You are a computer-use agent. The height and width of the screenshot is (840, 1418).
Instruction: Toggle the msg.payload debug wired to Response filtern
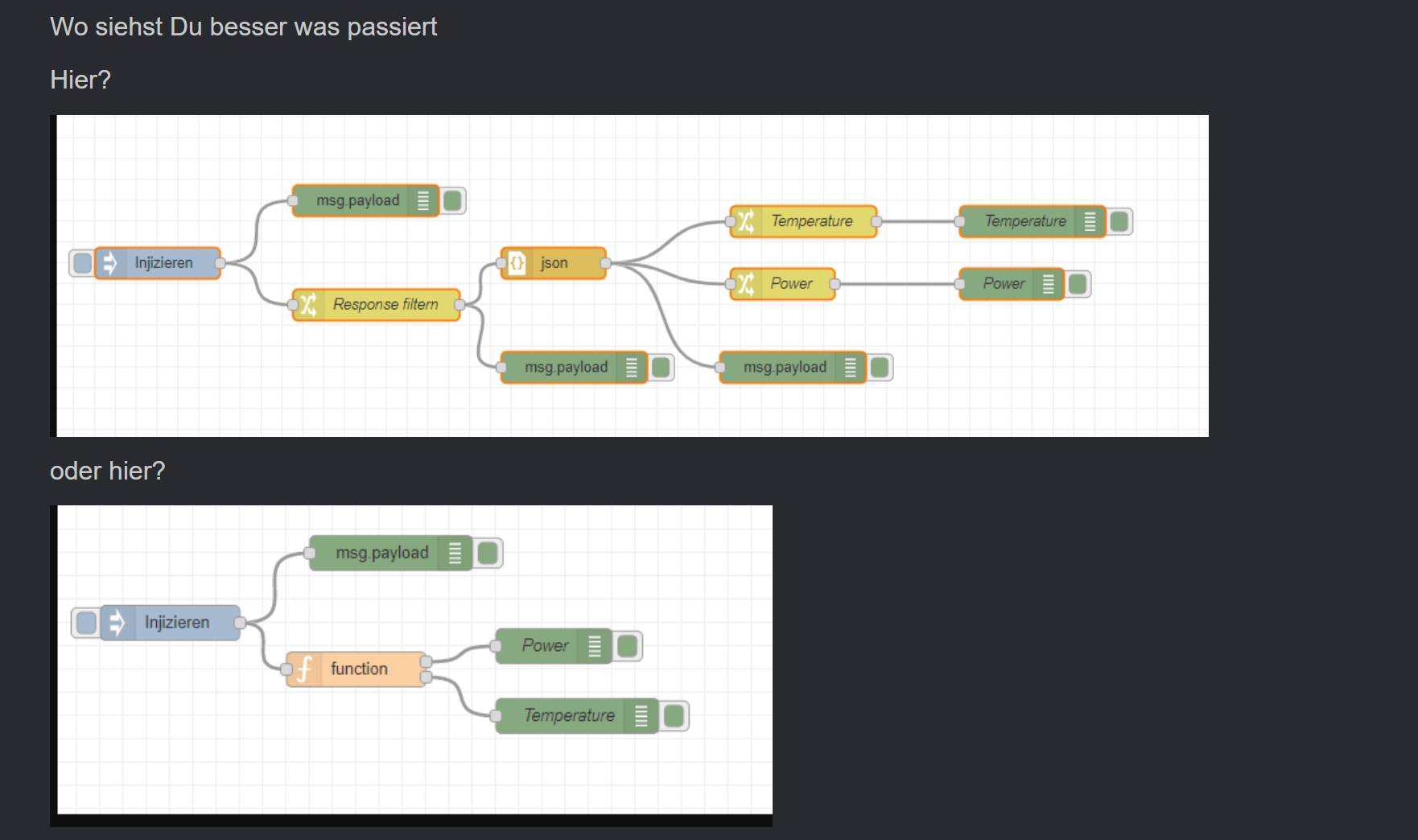662,368
